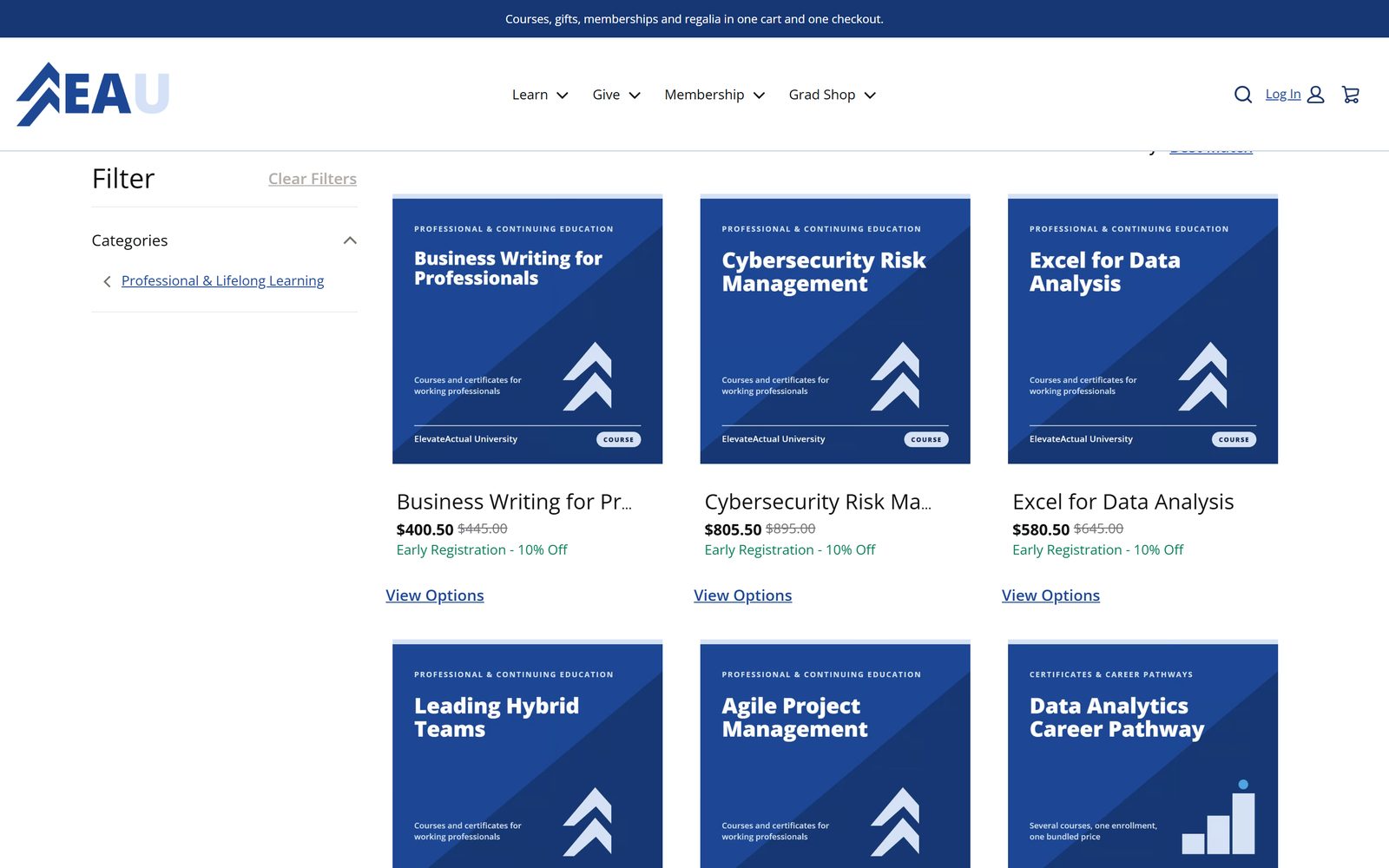Open Agile Project Management course image
This screenshot has height=868, width=1389.
pyautogui.click(x=835, y=753)
